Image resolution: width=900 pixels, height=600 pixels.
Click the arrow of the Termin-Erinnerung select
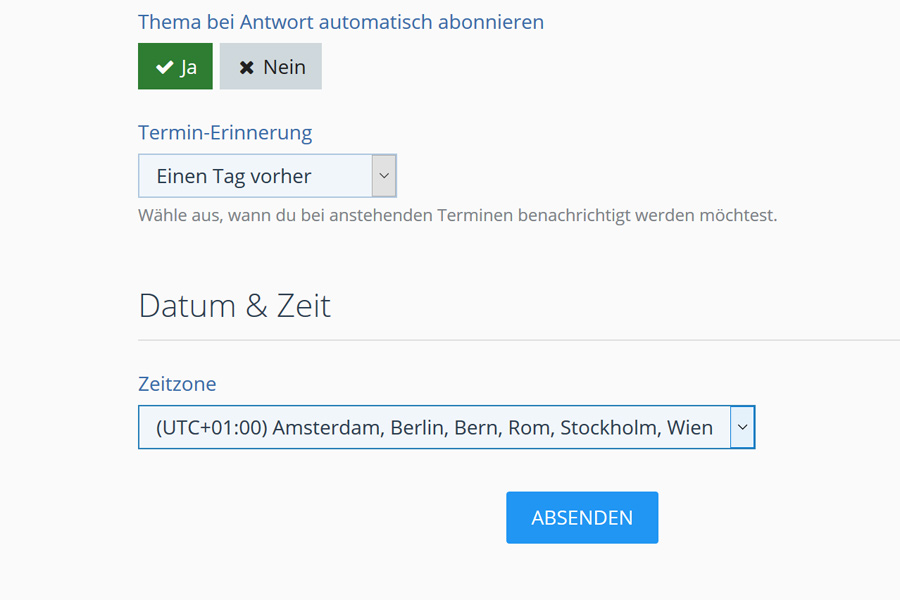[x=384, y=176]
